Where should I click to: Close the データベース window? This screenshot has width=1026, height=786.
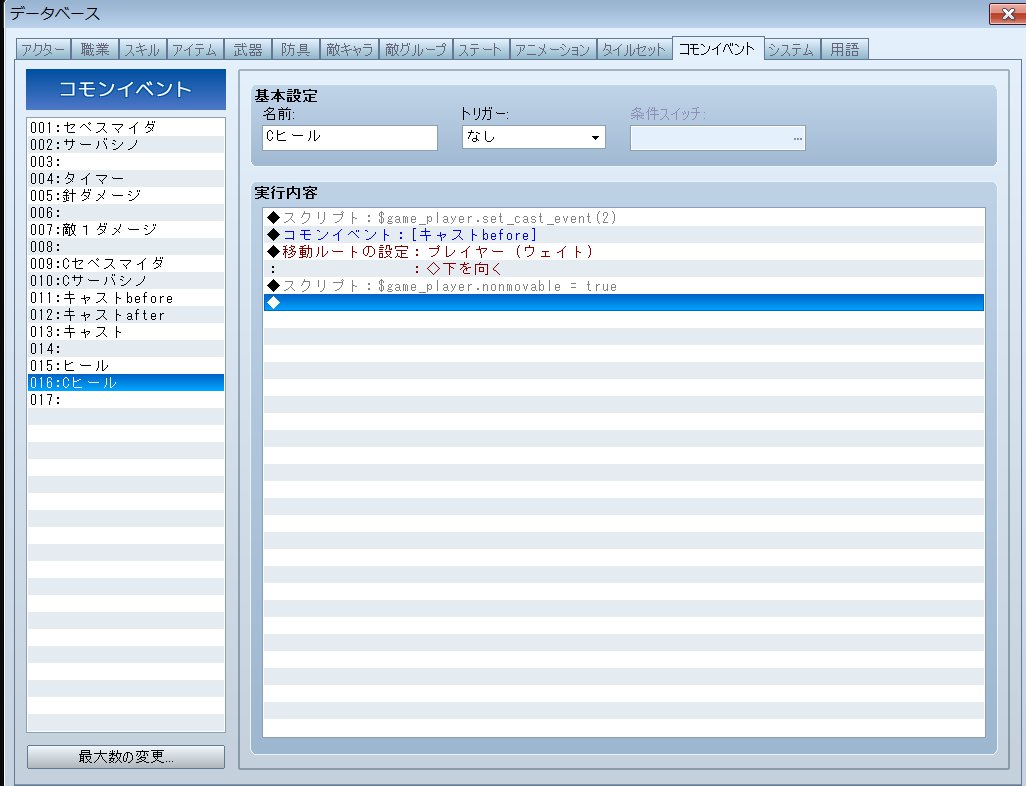tap(1007, 14)
